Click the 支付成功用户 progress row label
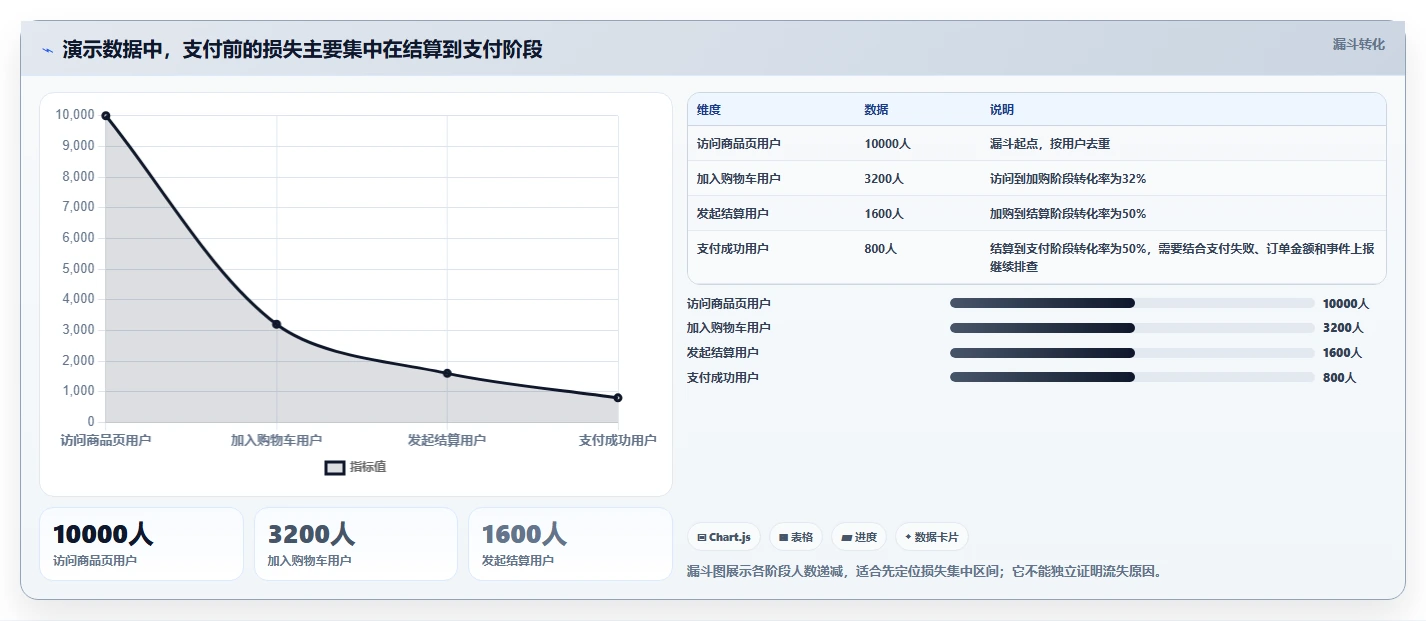The width and height of the screenshot is (1426, 621). (723, 377)
